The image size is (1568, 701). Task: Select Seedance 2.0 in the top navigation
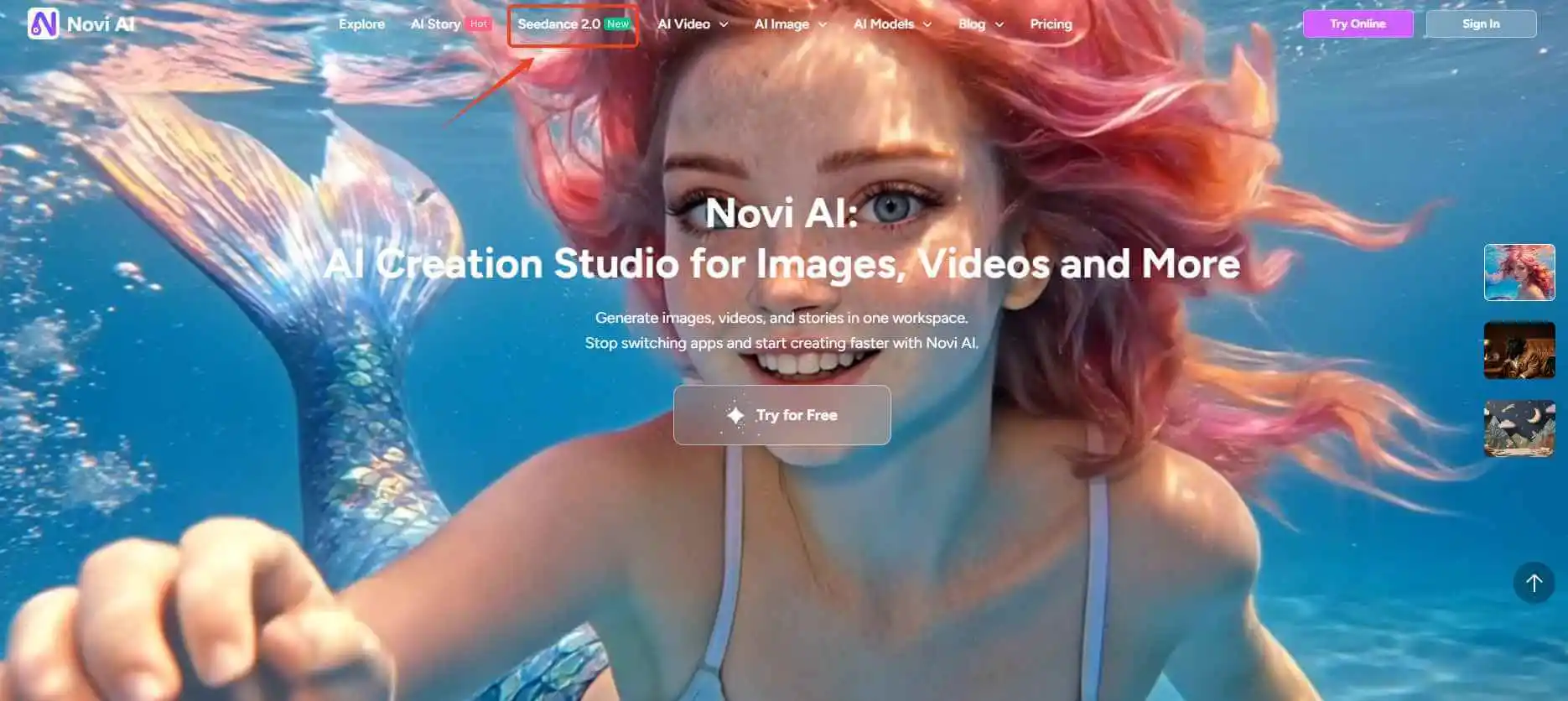coord(558,24)
